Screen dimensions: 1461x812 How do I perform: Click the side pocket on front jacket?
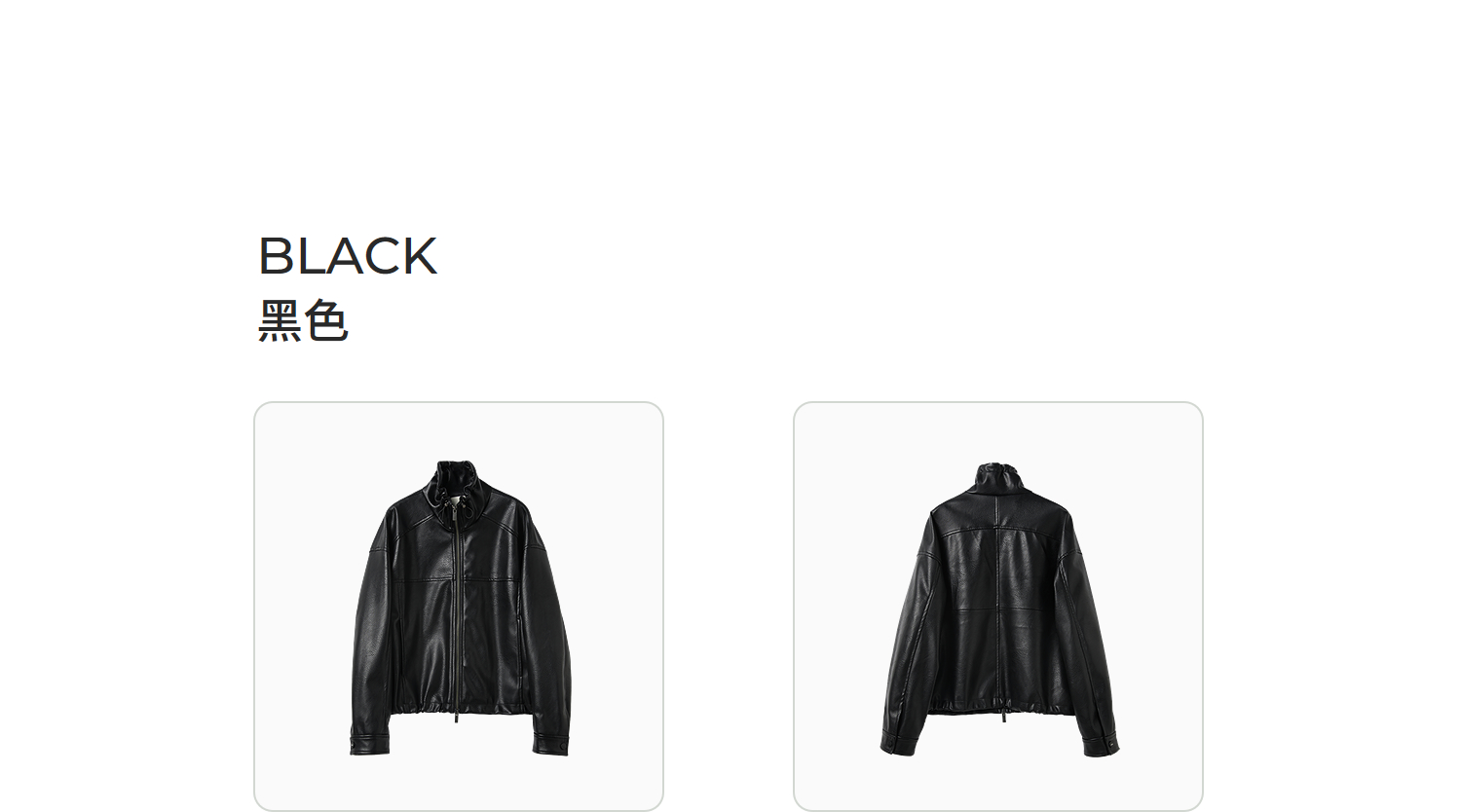(518, 643)
